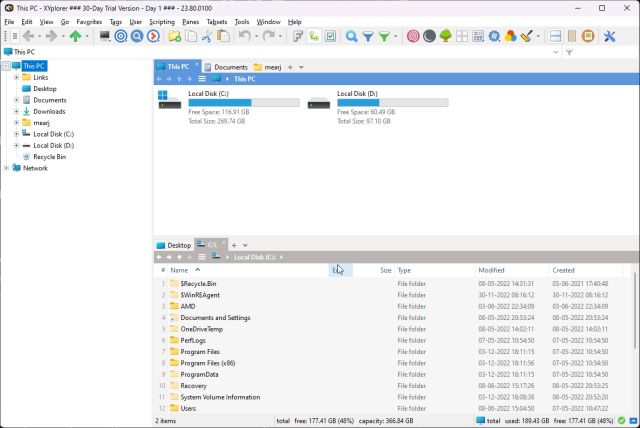The height and width of the screenshot is (428, 640).
Task: Click the grey Back arrow in main toolbar
Action: coord(28,36)
